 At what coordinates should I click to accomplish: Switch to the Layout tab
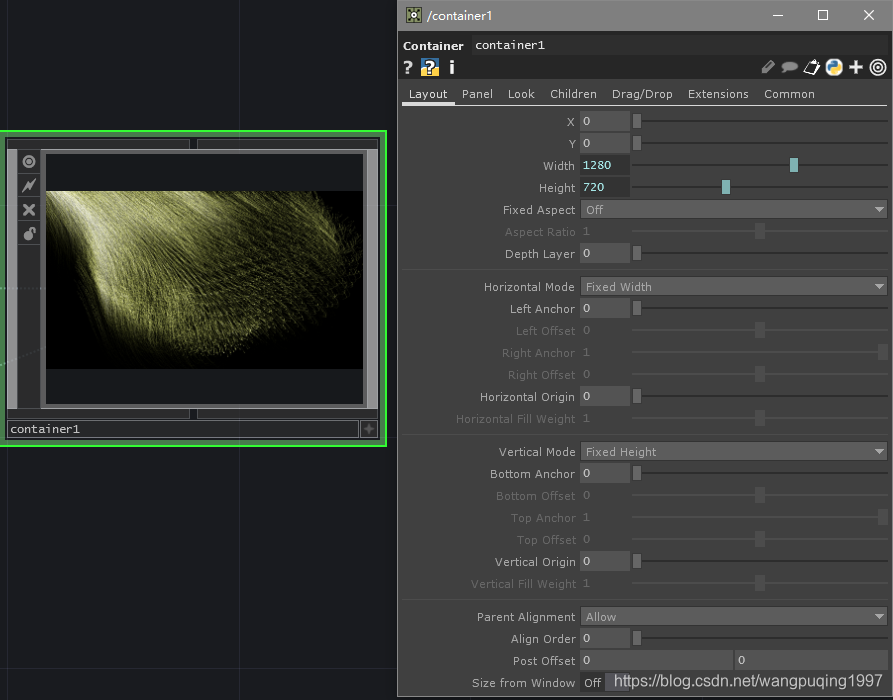click(x=428, y=94)
